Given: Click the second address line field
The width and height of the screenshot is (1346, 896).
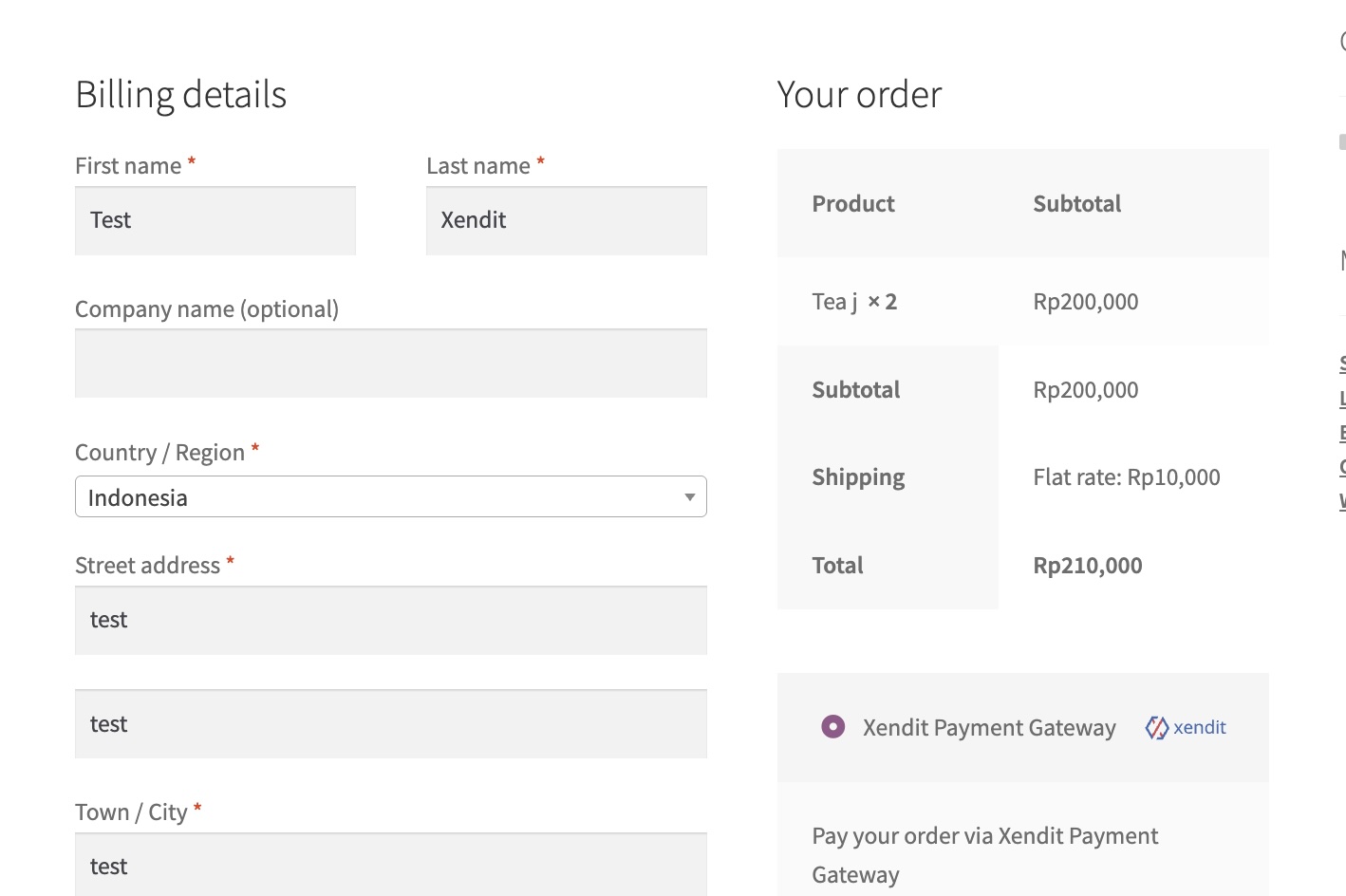Looking at the screenshot, I should (389, 723).
